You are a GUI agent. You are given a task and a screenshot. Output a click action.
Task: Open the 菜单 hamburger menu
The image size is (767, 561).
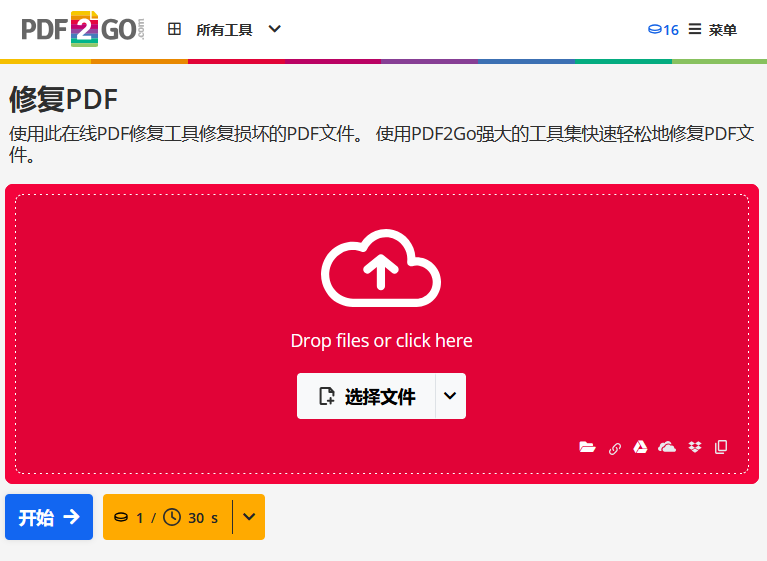pyautogui.click(x=713, y=30)
